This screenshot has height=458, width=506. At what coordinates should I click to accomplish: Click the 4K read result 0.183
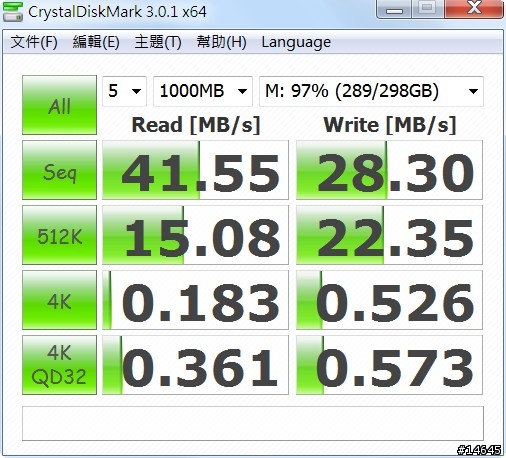[195, 300]
